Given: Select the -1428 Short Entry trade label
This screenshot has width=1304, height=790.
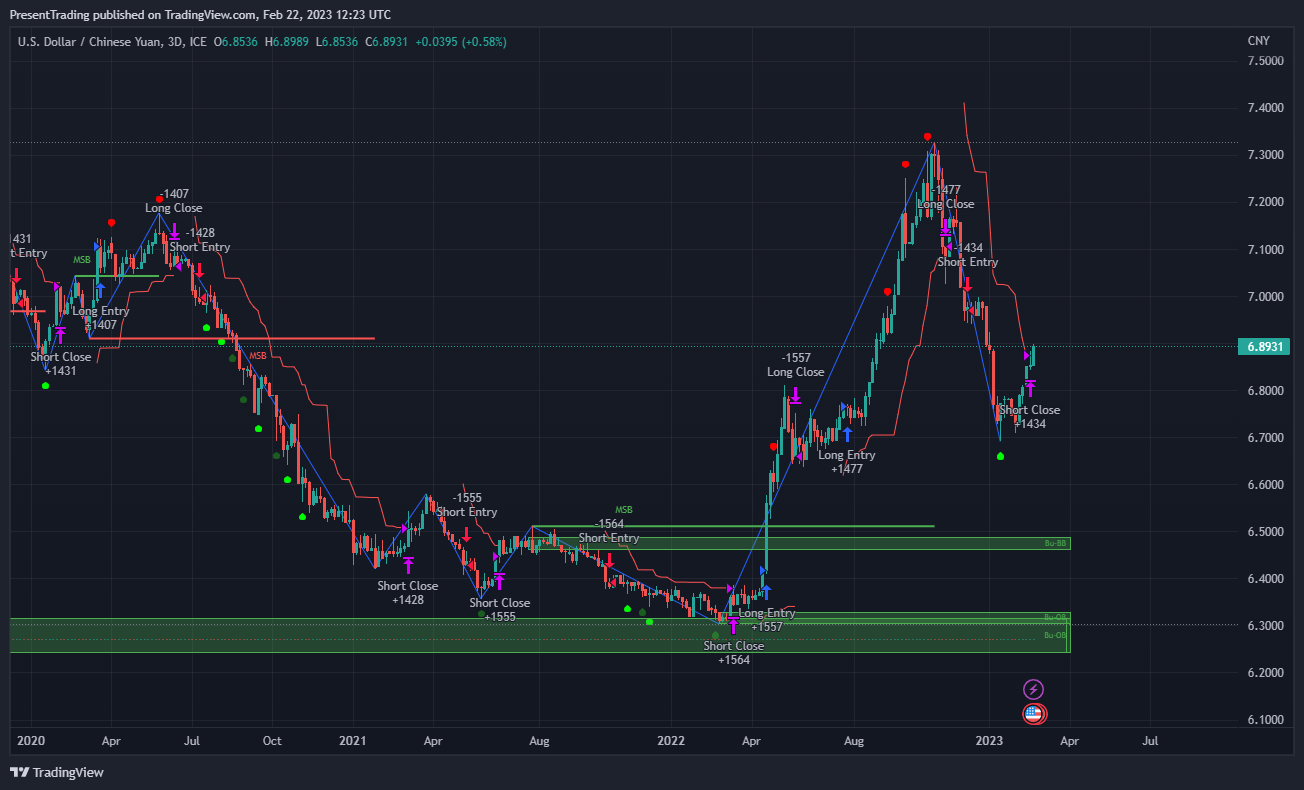Looking at the screenshot, I should tap(200, 240).
